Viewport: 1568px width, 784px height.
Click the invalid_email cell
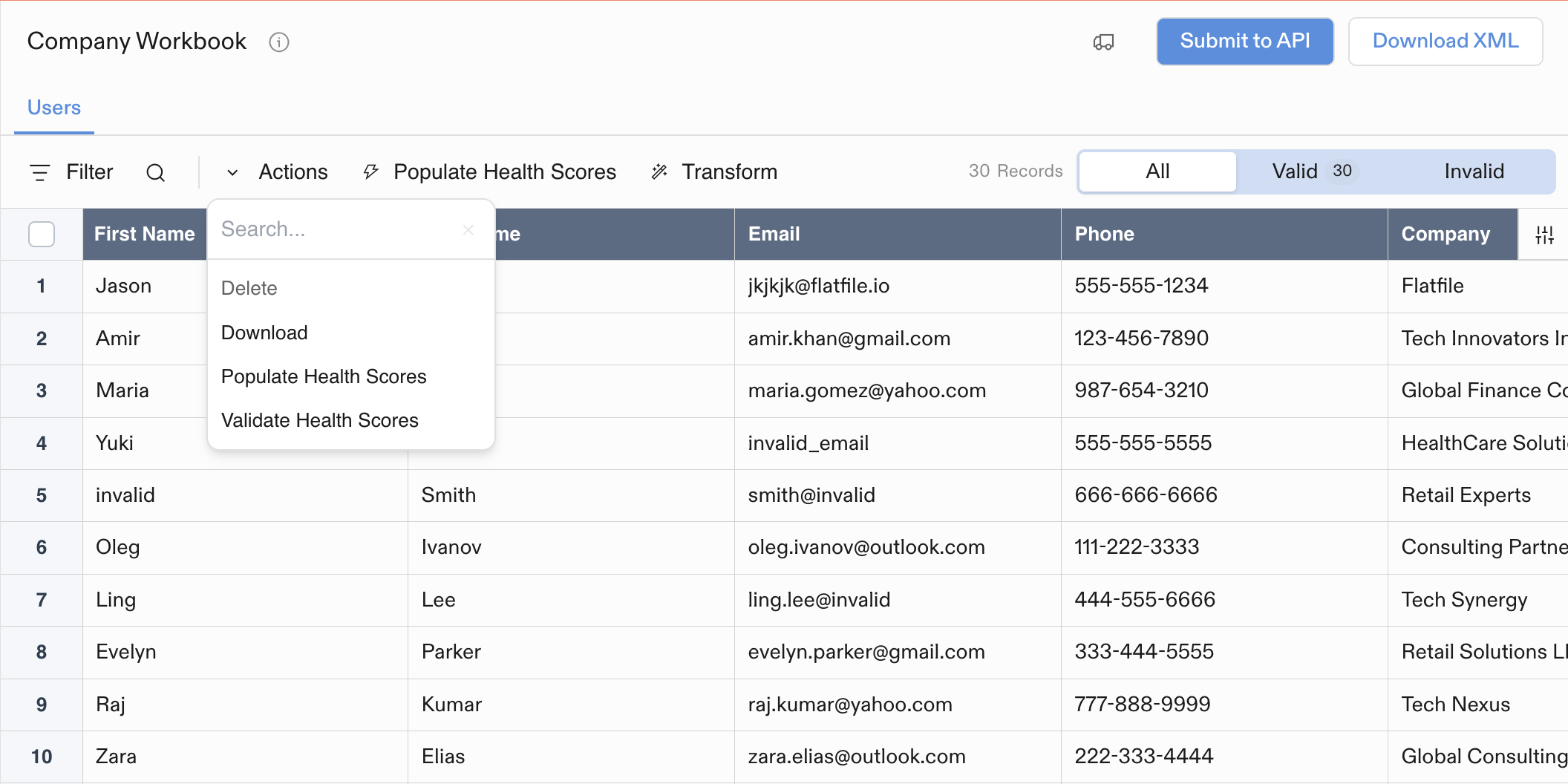pos(898,443)
